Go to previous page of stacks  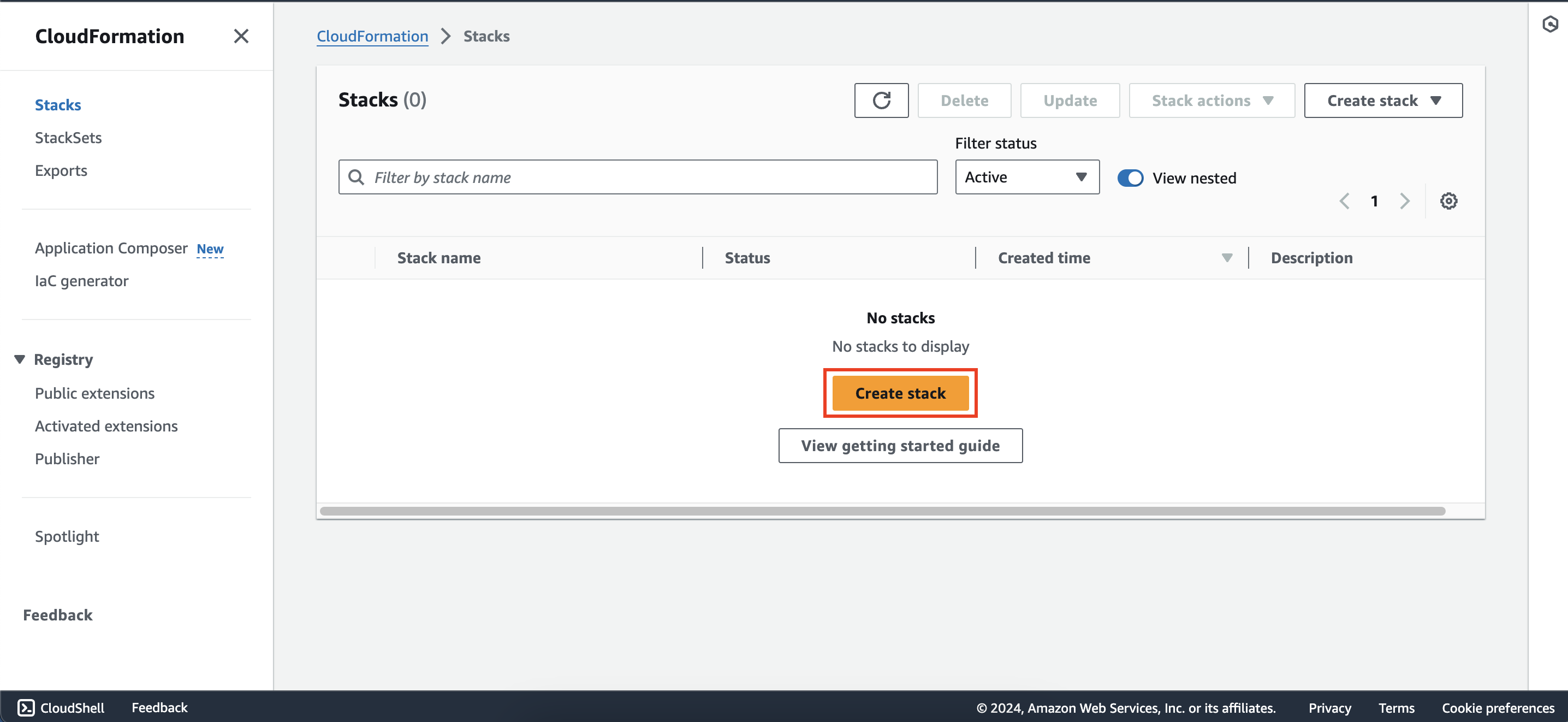click(x=1345, y=201)
